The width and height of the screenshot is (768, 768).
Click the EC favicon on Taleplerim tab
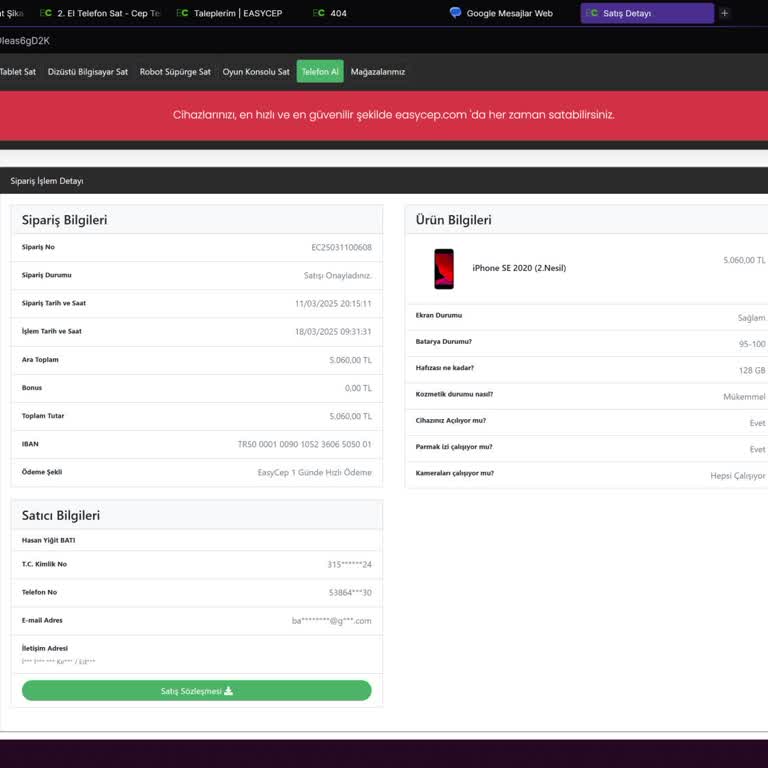point(182,13)
